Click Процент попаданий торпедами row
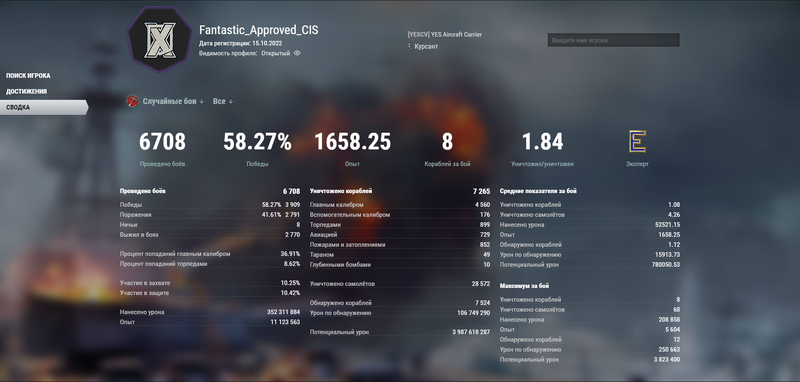The height and width of the screenshot is (382, 800). pos(210,264)
